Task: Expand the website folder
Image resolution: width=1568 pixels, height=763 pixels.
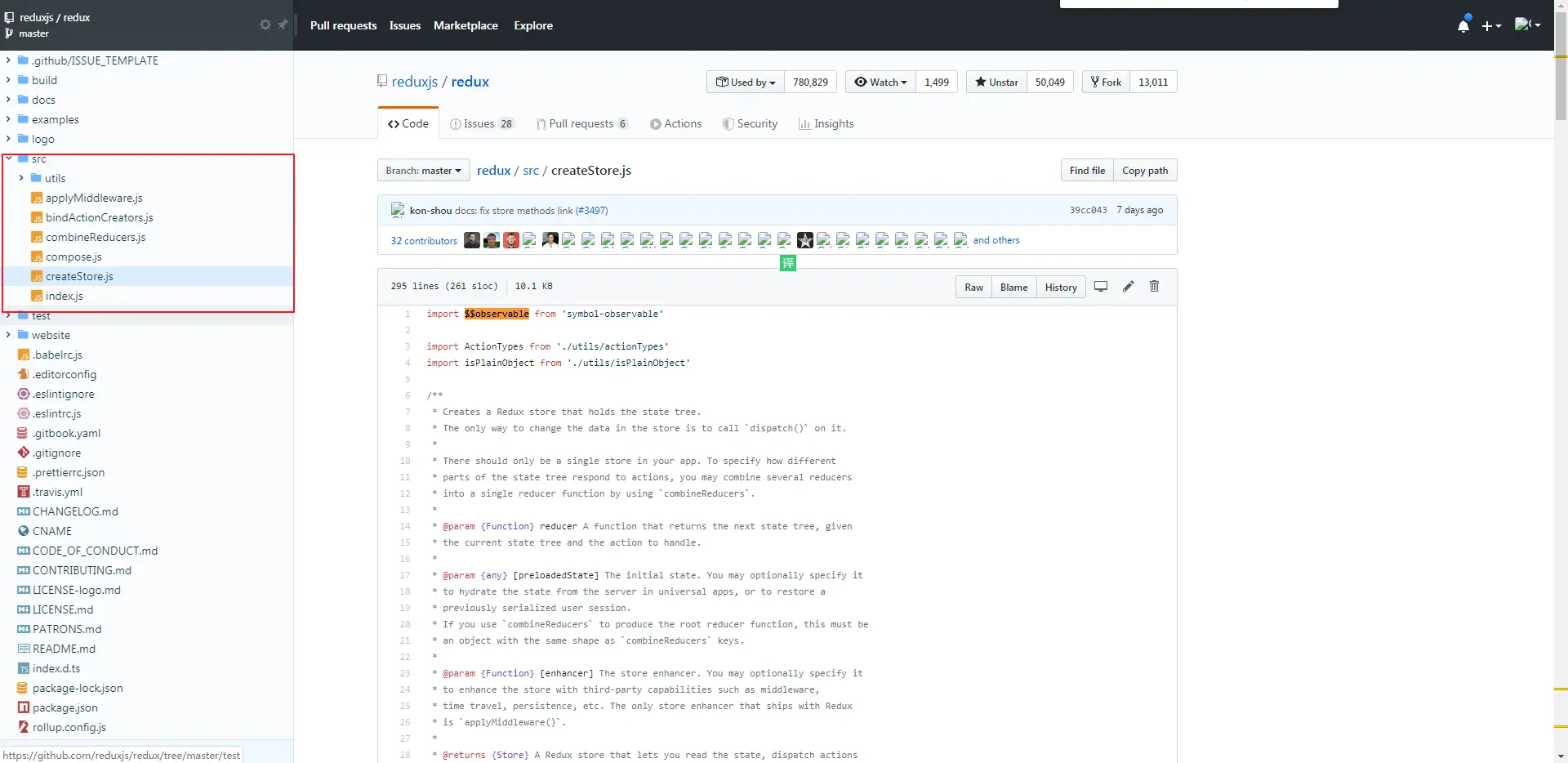Action: [8, 335]
